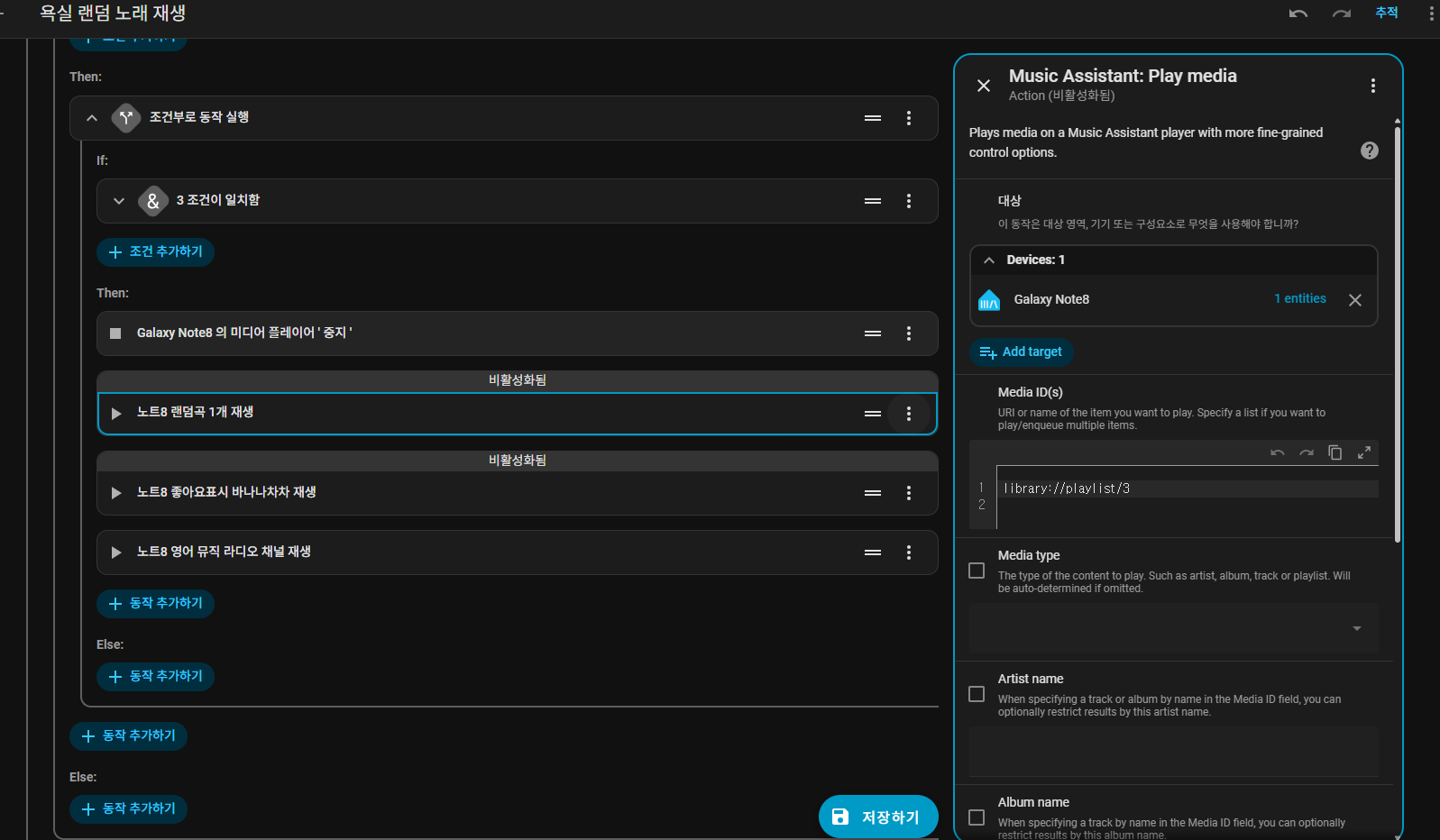The image size is (1440, 840).
Task: Click undo icon in top header
Action: (1298, 14)
